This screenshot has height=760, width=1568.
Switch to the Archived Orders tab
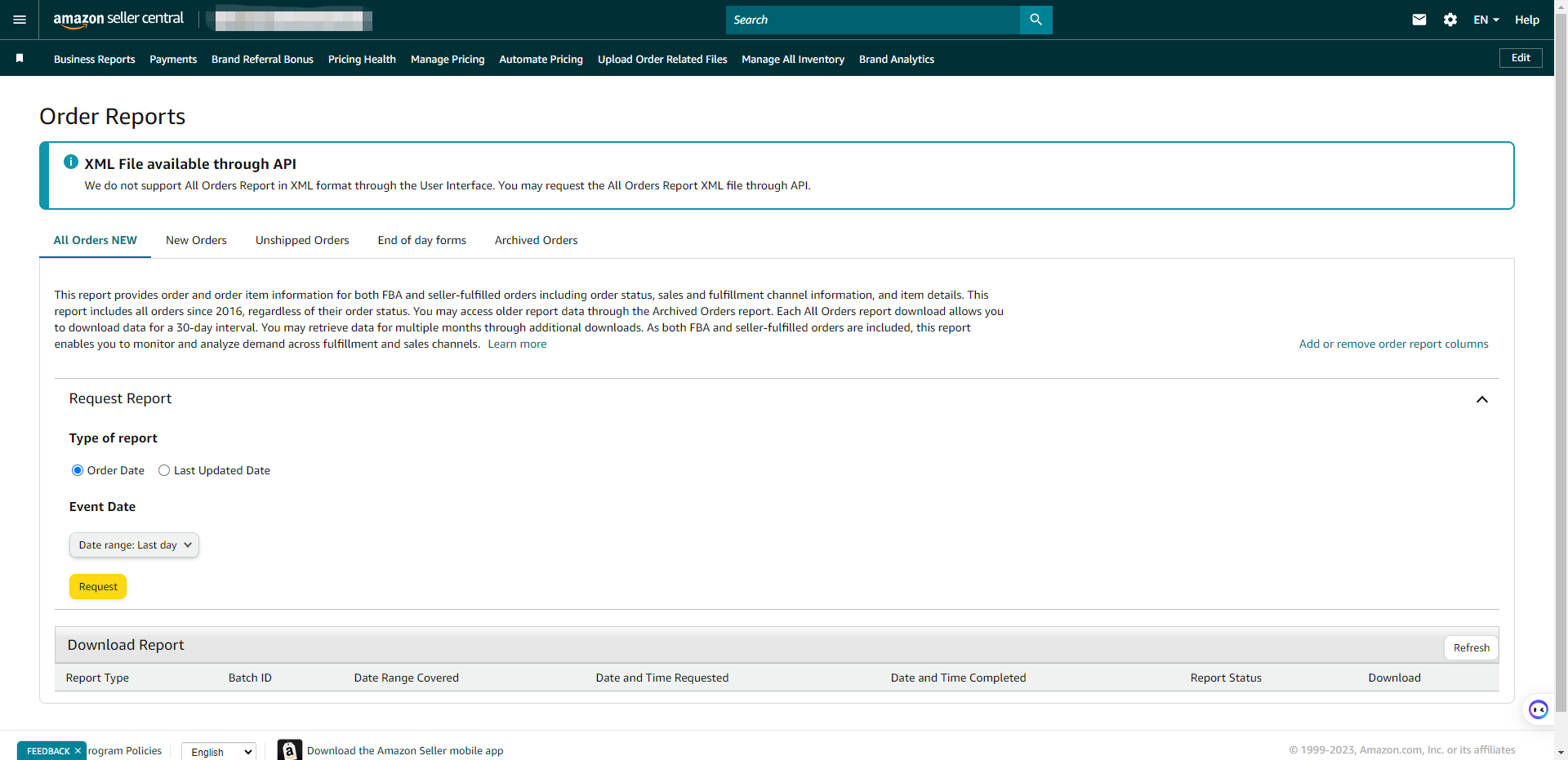(536, 240)
